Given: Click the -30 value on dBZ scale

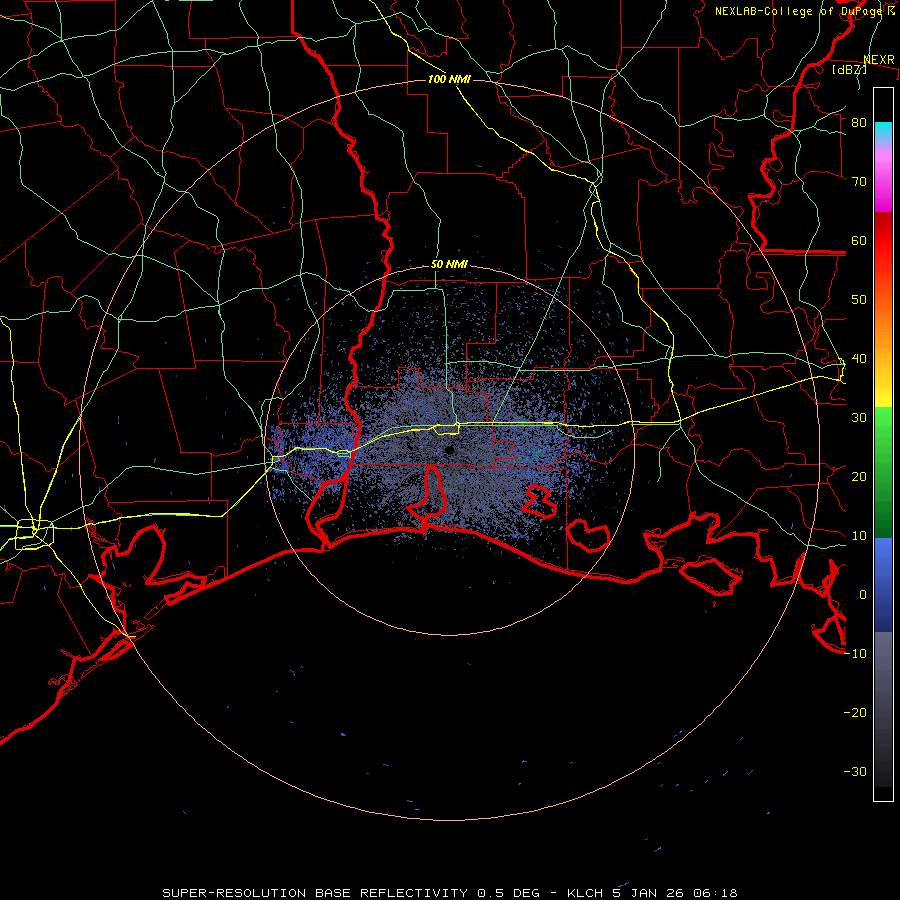Looking at the screenshot, I should pos(855,771).
